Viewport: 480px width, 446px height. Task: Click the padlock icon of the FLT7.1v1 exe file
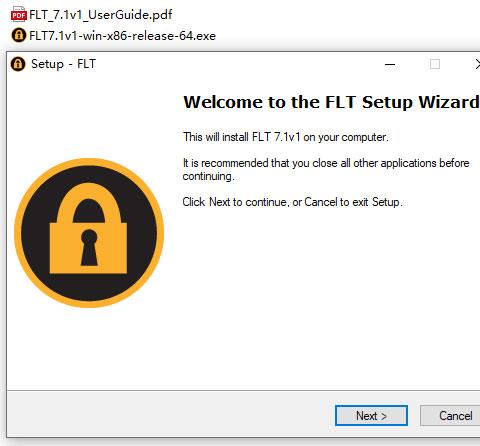(18, 35)
